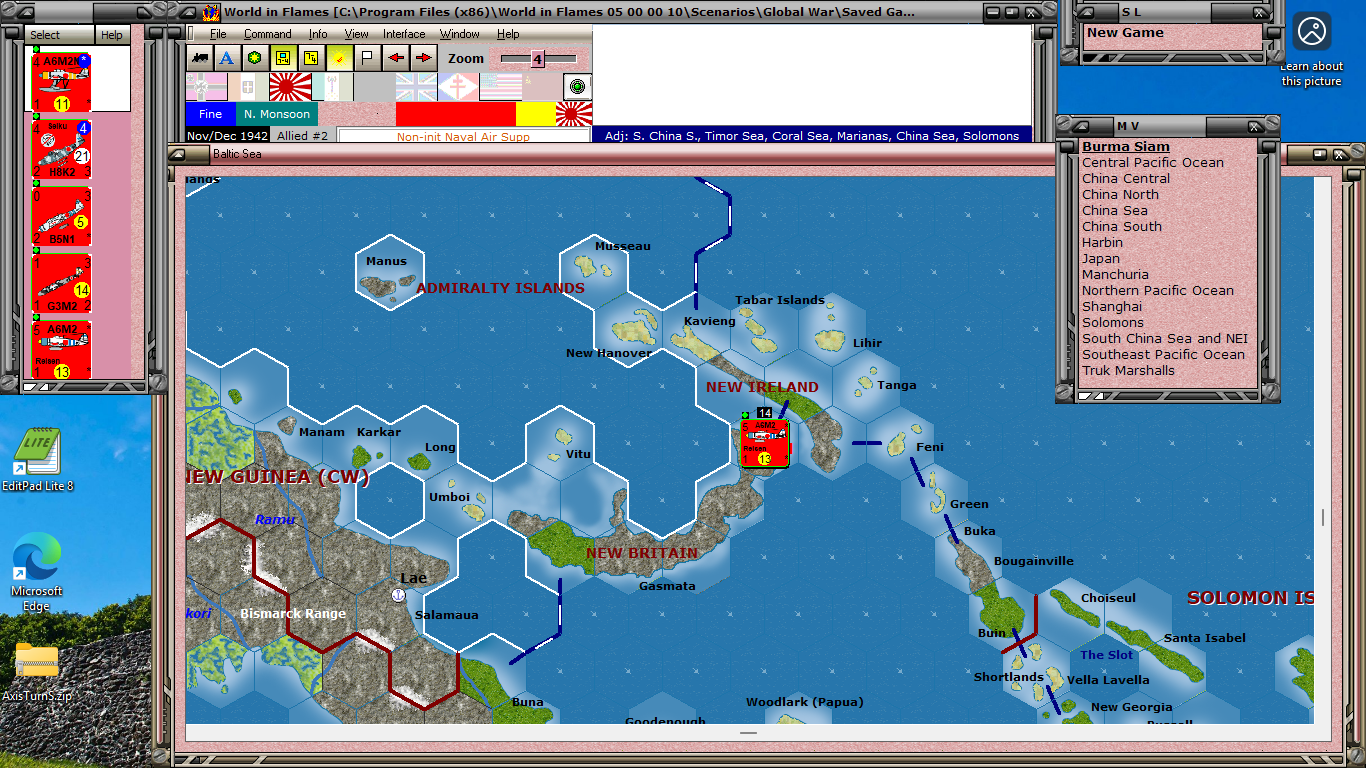Select the A6M2 Reisen counter in unit list
The width and height of the screenshot is (1366, 768).
pyautogui.click(x=61, y=350)
